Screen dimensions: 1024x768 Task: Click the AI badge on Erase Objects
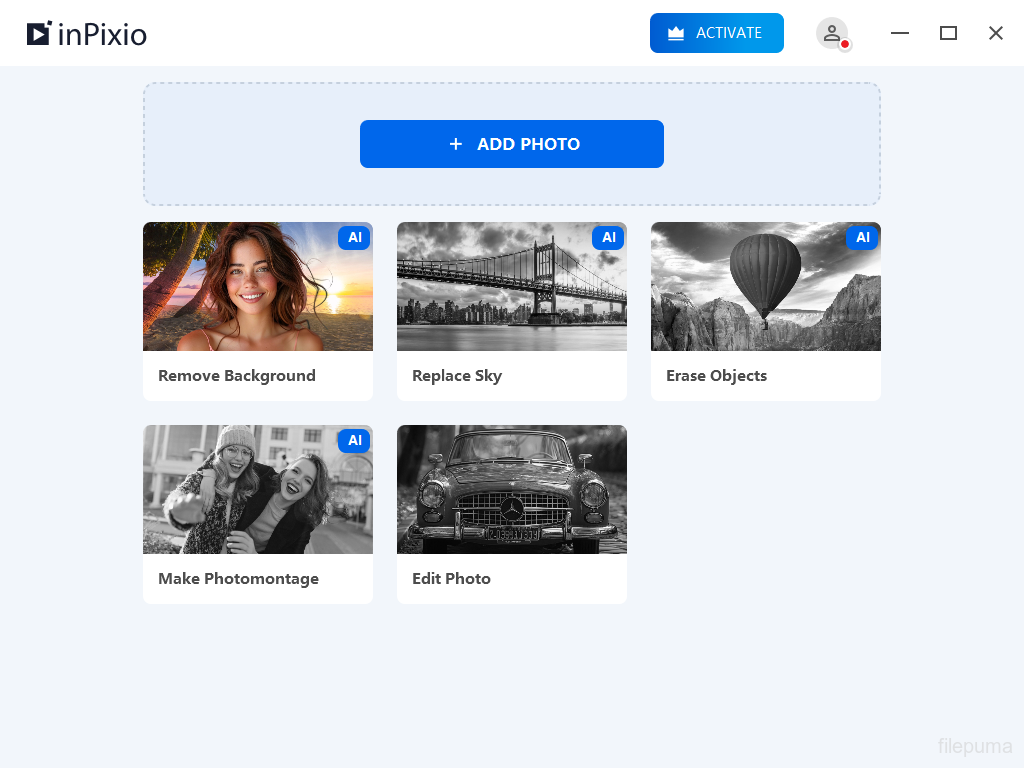pos(862,238)
